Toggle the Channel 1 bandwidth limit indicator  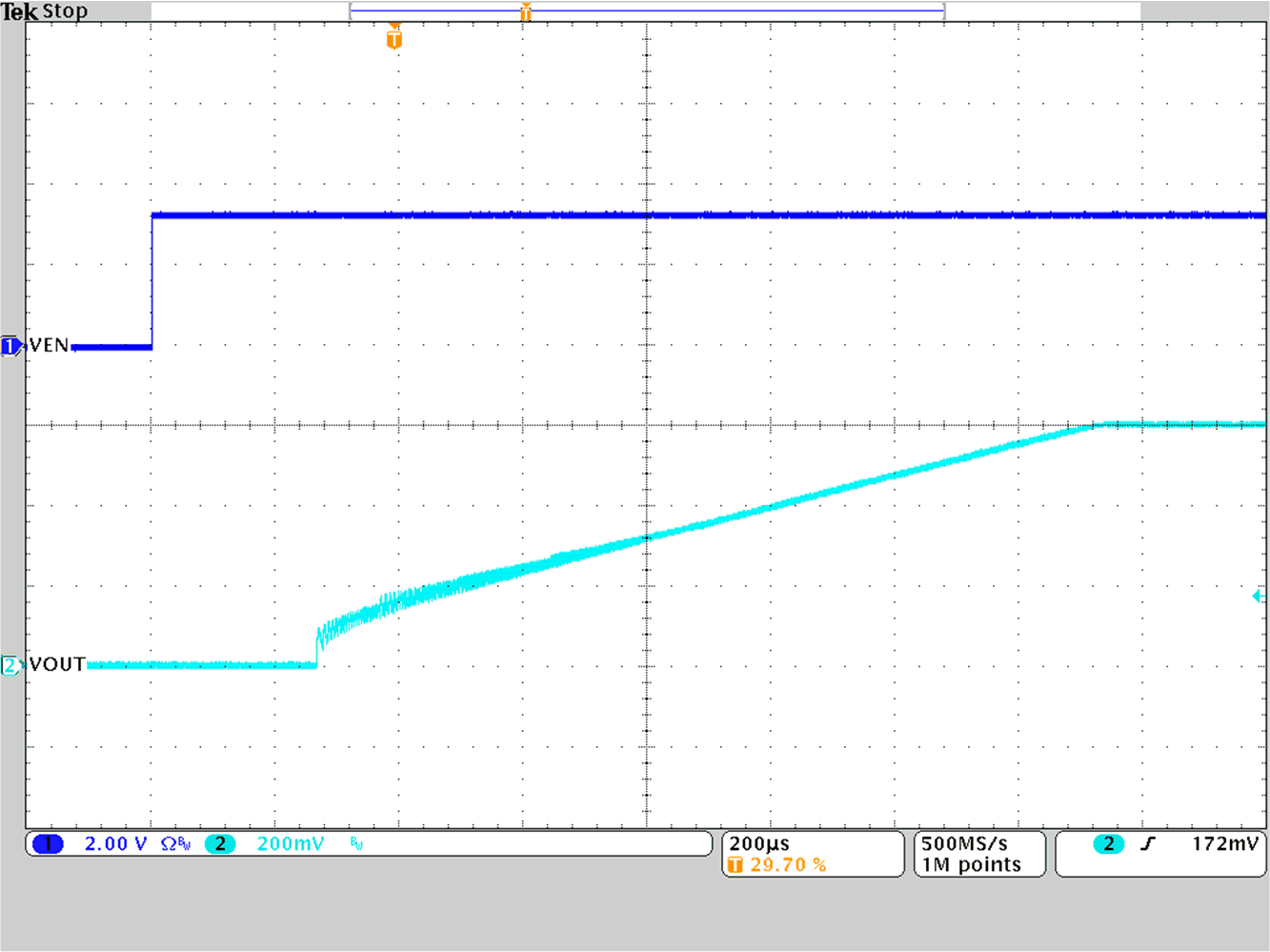183,842
